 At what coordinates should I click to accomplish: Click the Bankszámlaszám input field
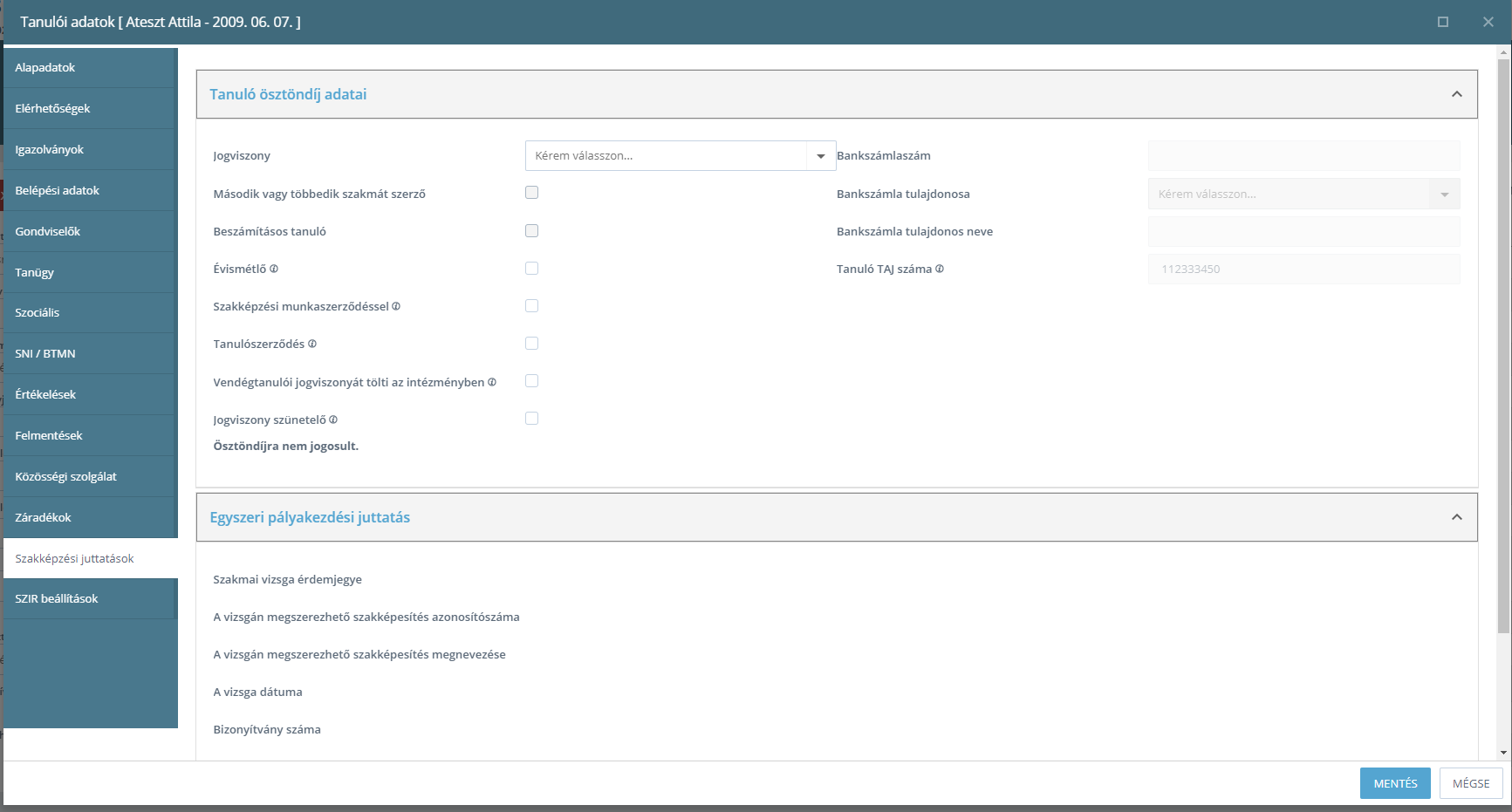click(x=1303, y=155)
